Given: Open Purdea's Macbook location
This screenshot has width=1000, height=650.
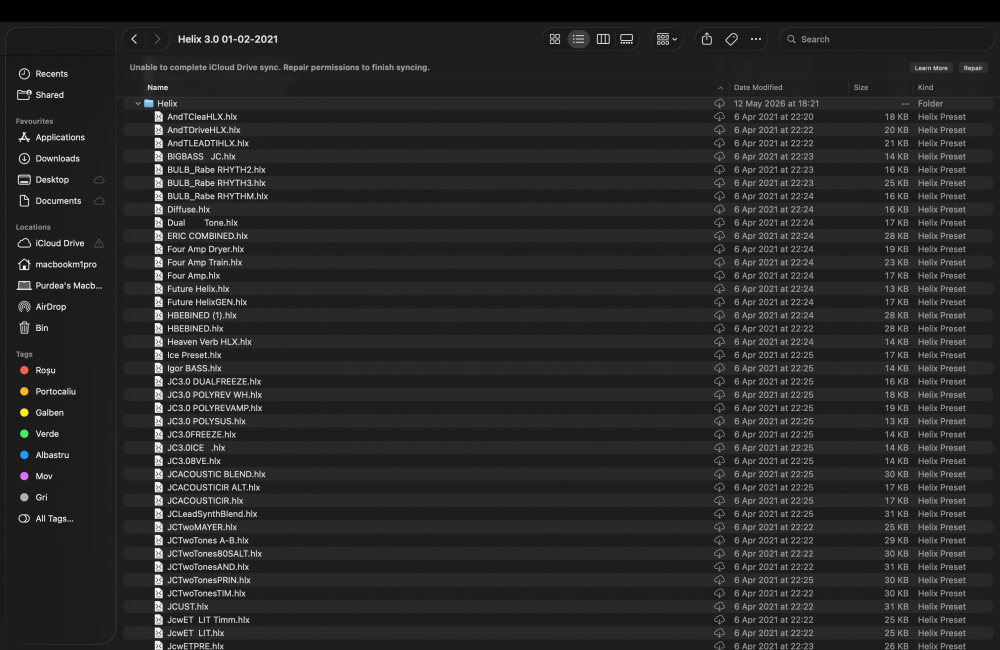Looking at the screenshot, I should [68, 286].
